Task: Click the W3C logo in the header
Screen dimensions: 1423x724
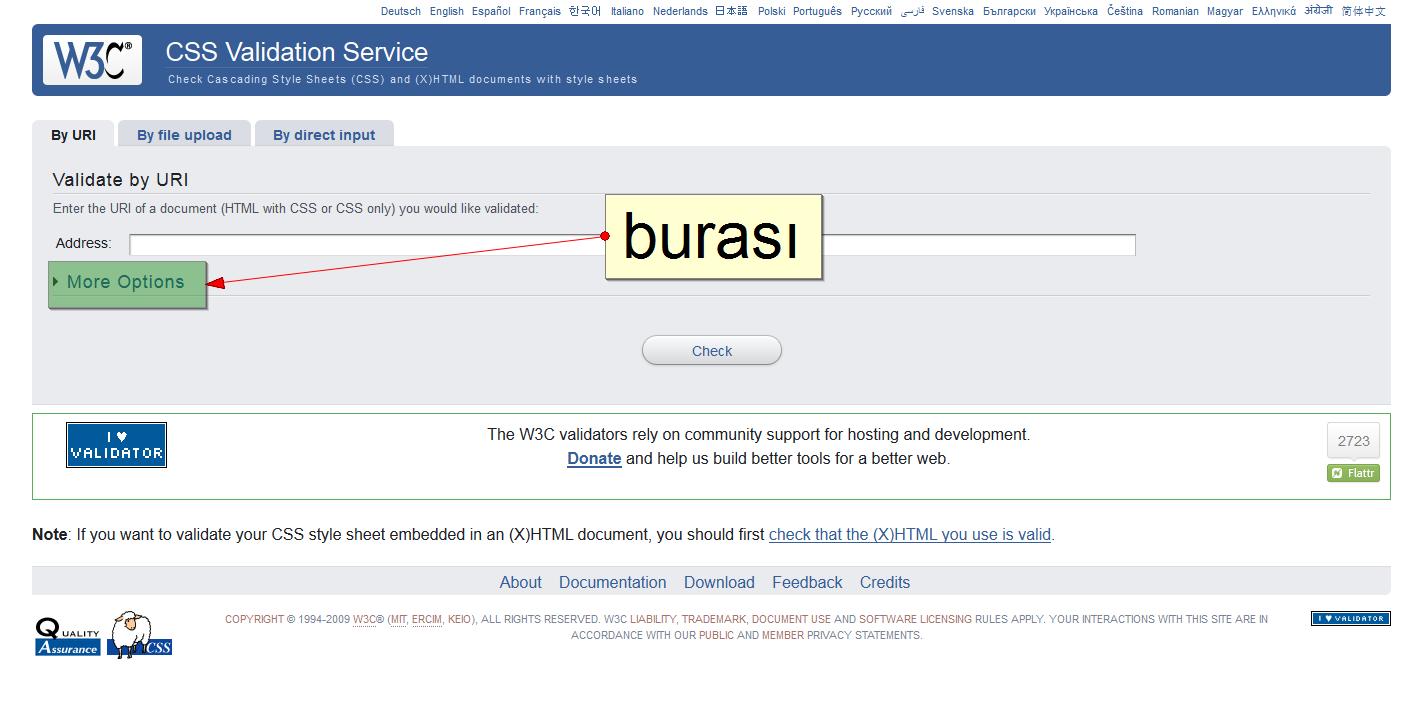Action: [x=92, y=60]
